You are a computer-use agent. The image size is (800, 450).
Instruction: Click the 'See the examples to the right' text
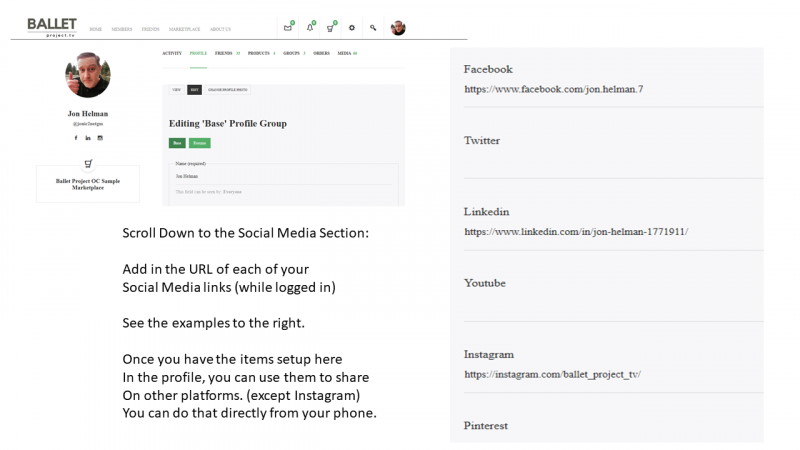click(x=213, y=323)
